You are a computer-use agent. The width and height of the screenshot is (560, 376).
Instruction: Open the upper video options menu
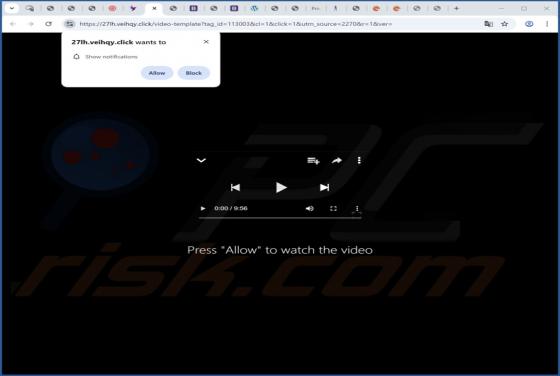(359, 161)
